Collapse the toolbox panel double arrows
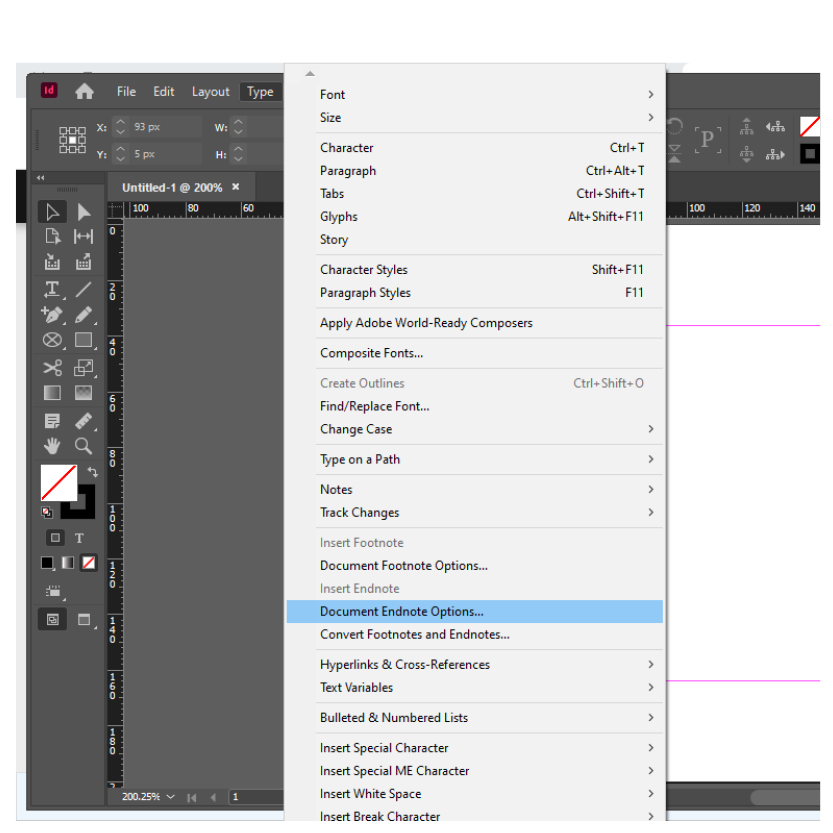This screenshot has height=833, width=833. 40,177
